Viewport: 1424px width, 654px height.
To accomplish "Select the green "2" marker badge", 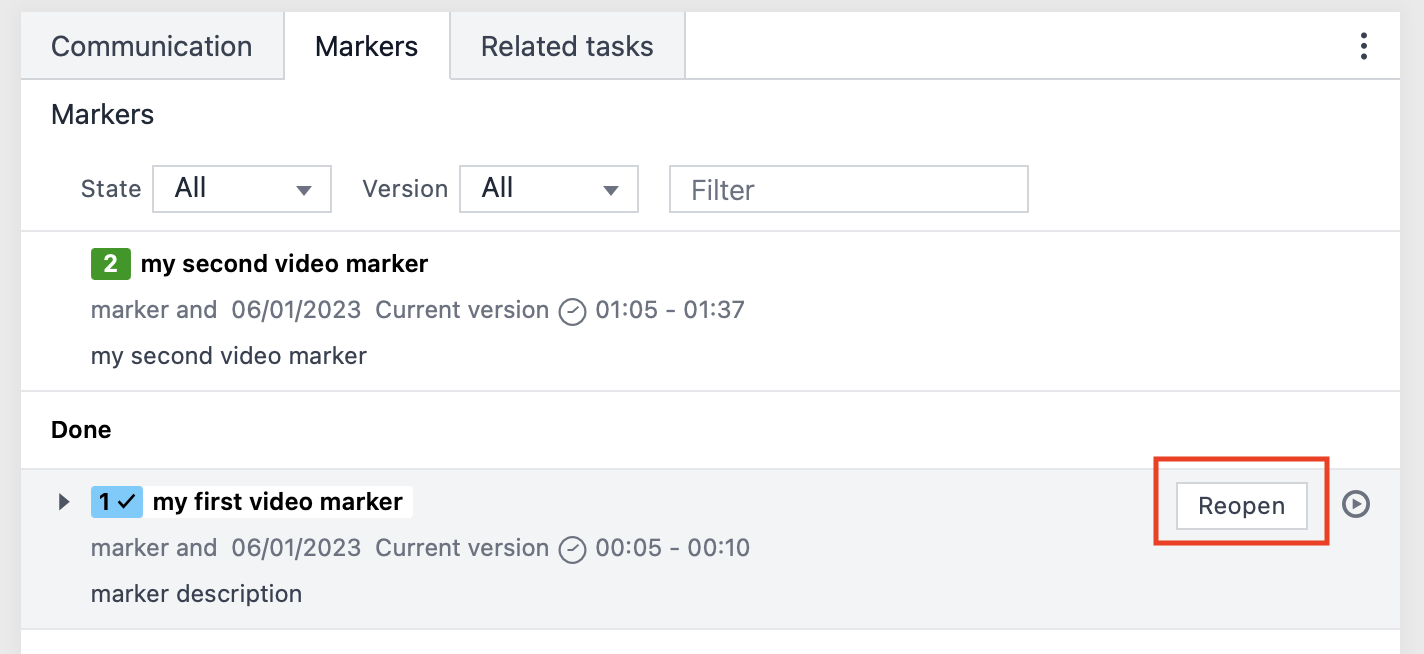I will 110,264.
